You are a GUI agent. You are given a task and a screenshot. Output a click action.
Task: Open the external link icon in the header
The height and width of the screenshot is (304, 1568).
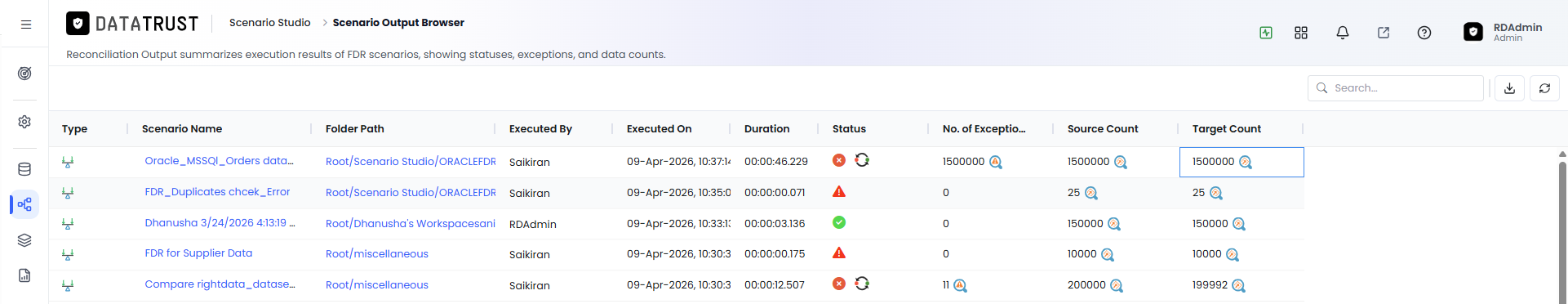[1383, 33]
